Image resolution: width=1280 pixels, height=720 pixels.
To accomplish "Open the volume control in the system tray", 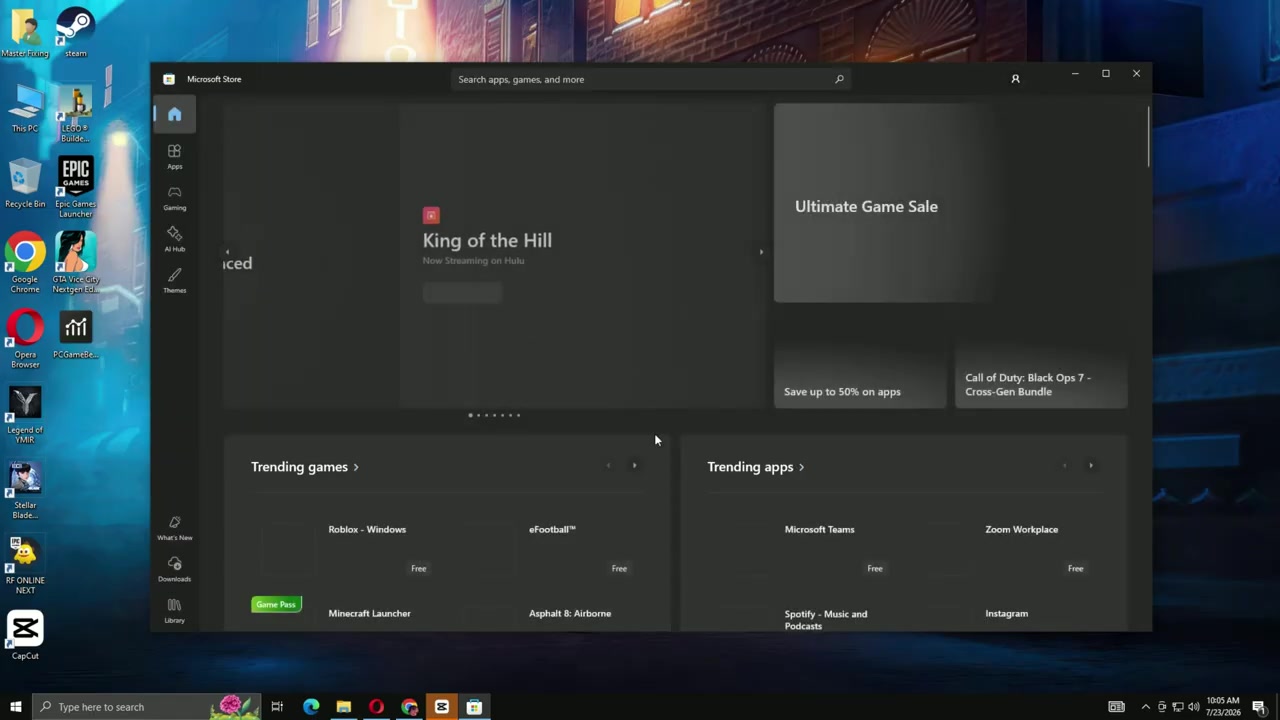I will pyautogui.click(x=1194, y=707).
